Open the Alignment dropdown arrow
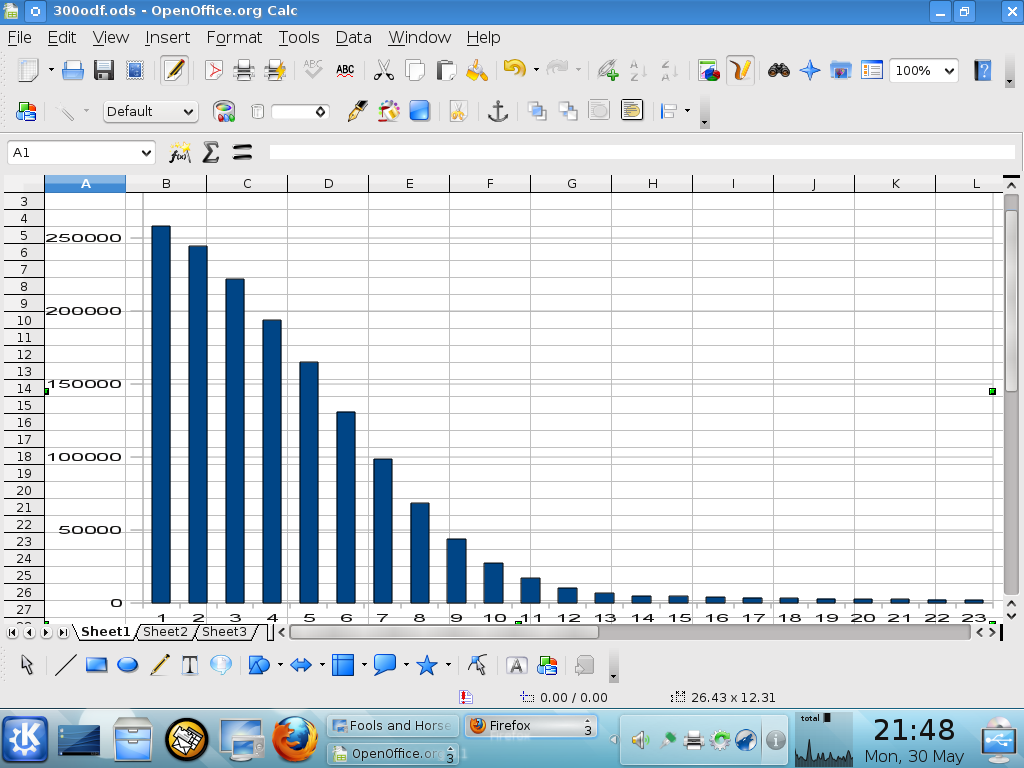 (687, 111)
